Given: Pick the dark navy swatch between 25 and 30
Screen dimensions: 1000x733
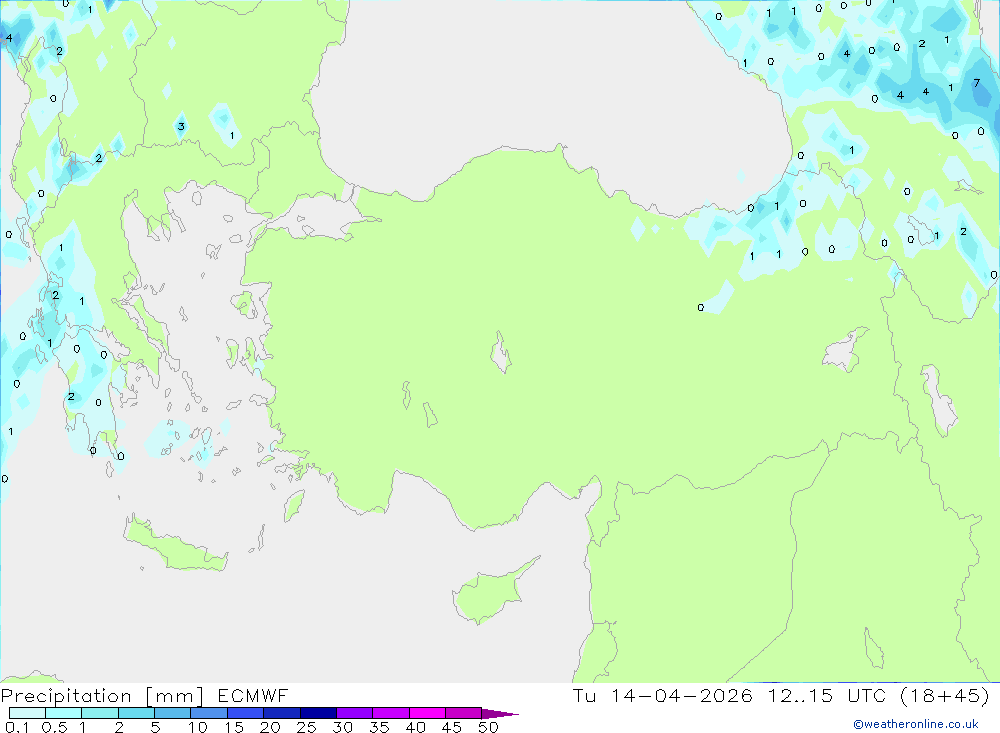Looking at the screenshot, I should pyautogui.click(x=318, y=713).
